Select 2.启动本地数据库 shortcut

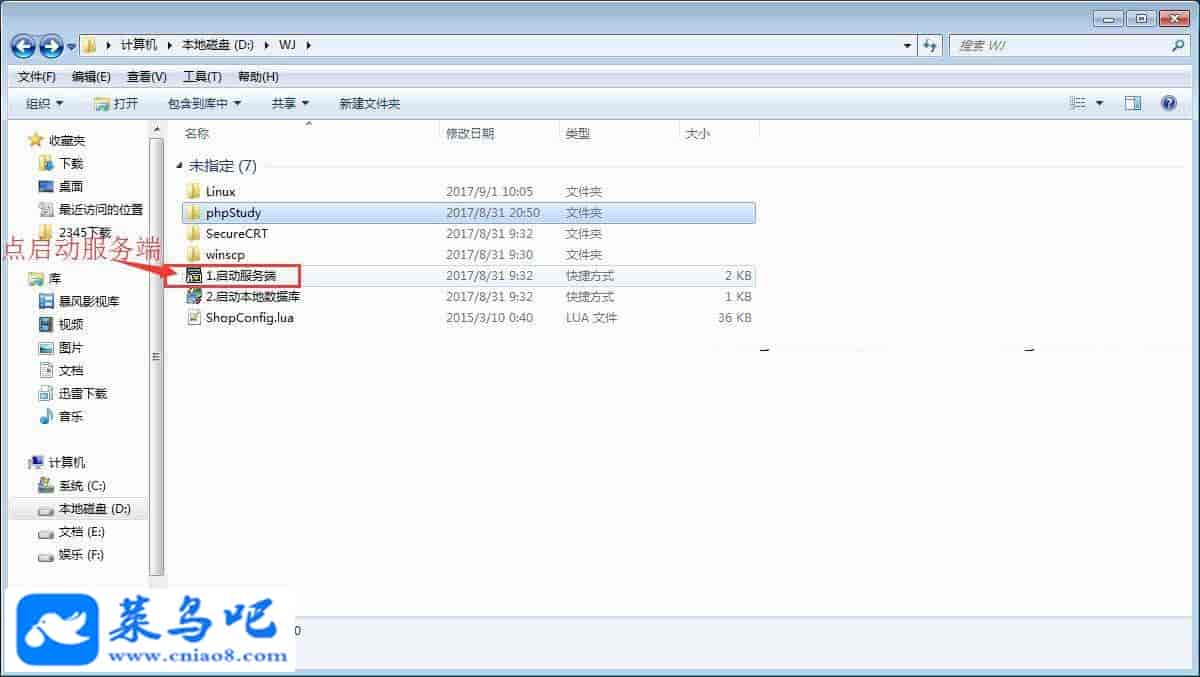pos(469,296)
